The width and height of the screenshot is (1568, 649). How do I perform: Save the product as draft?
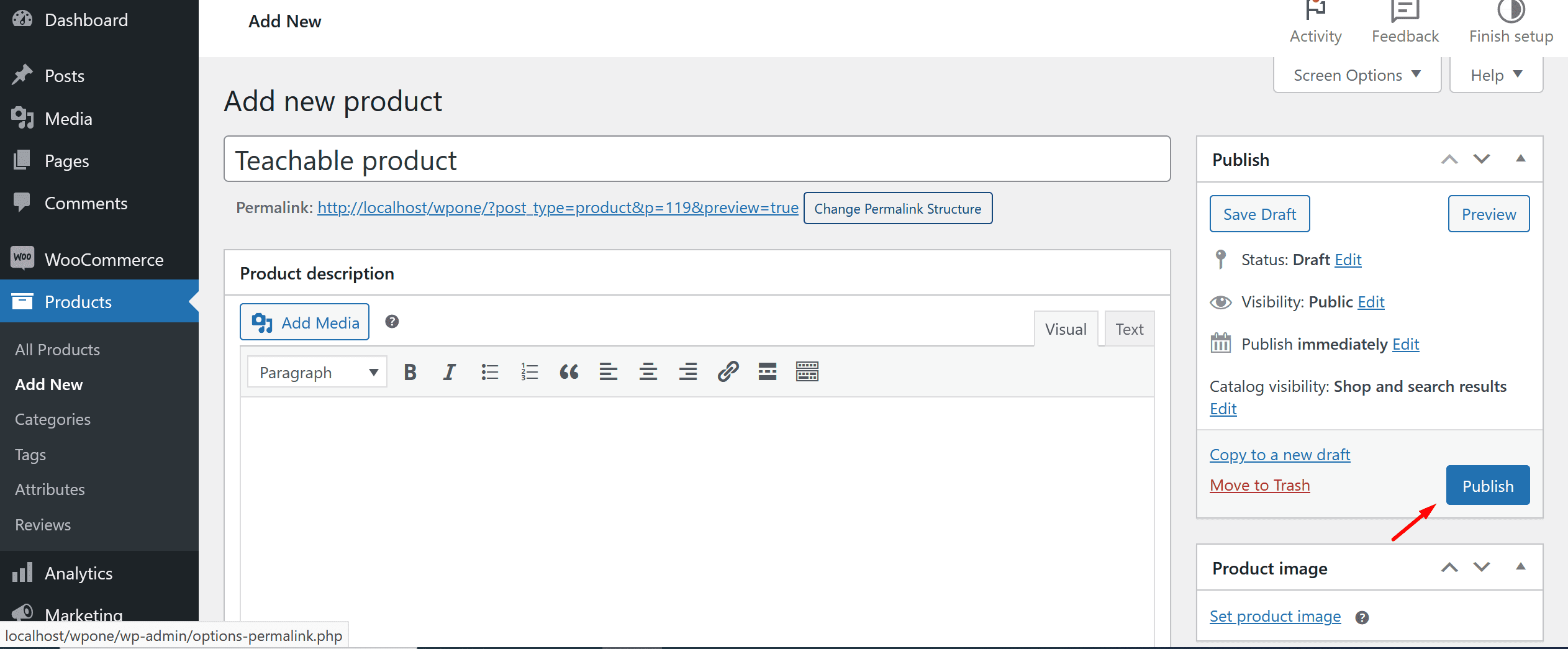1259,214
